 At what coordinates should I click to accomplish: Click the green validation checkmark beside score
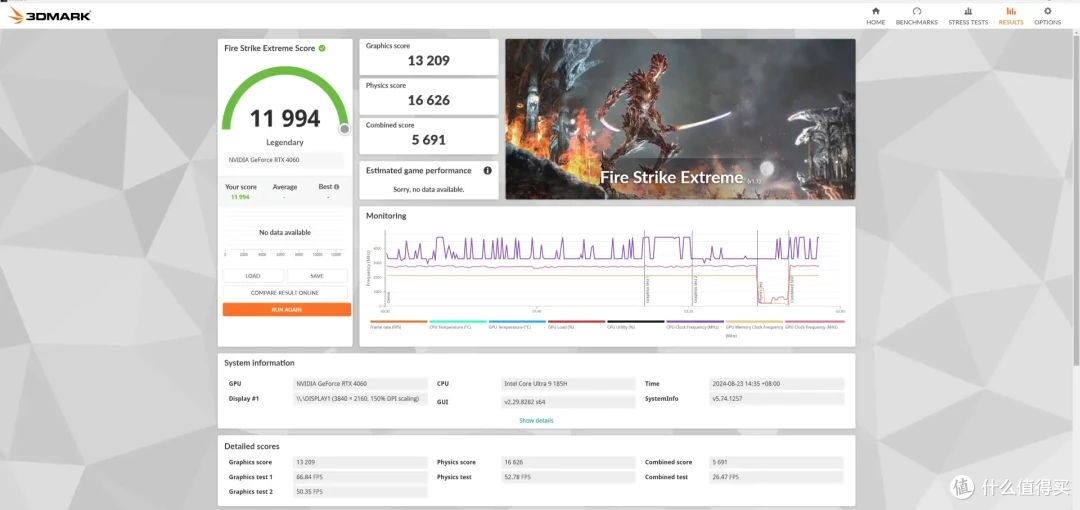click(x=322, y=48)
